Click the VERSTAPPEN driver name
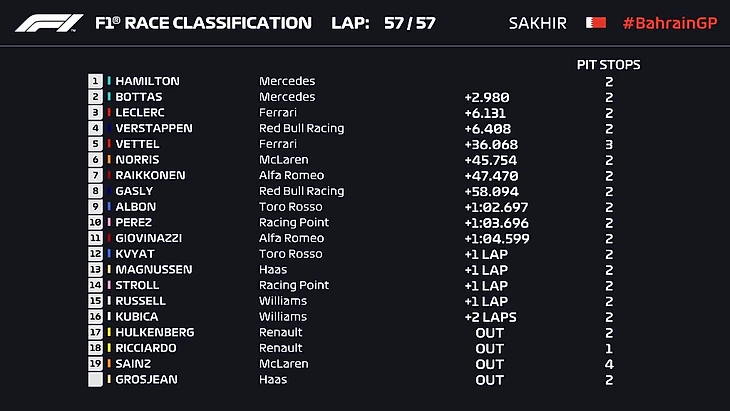Image resolution: width=730 pixels, height=411 pixels. [154, 128]
